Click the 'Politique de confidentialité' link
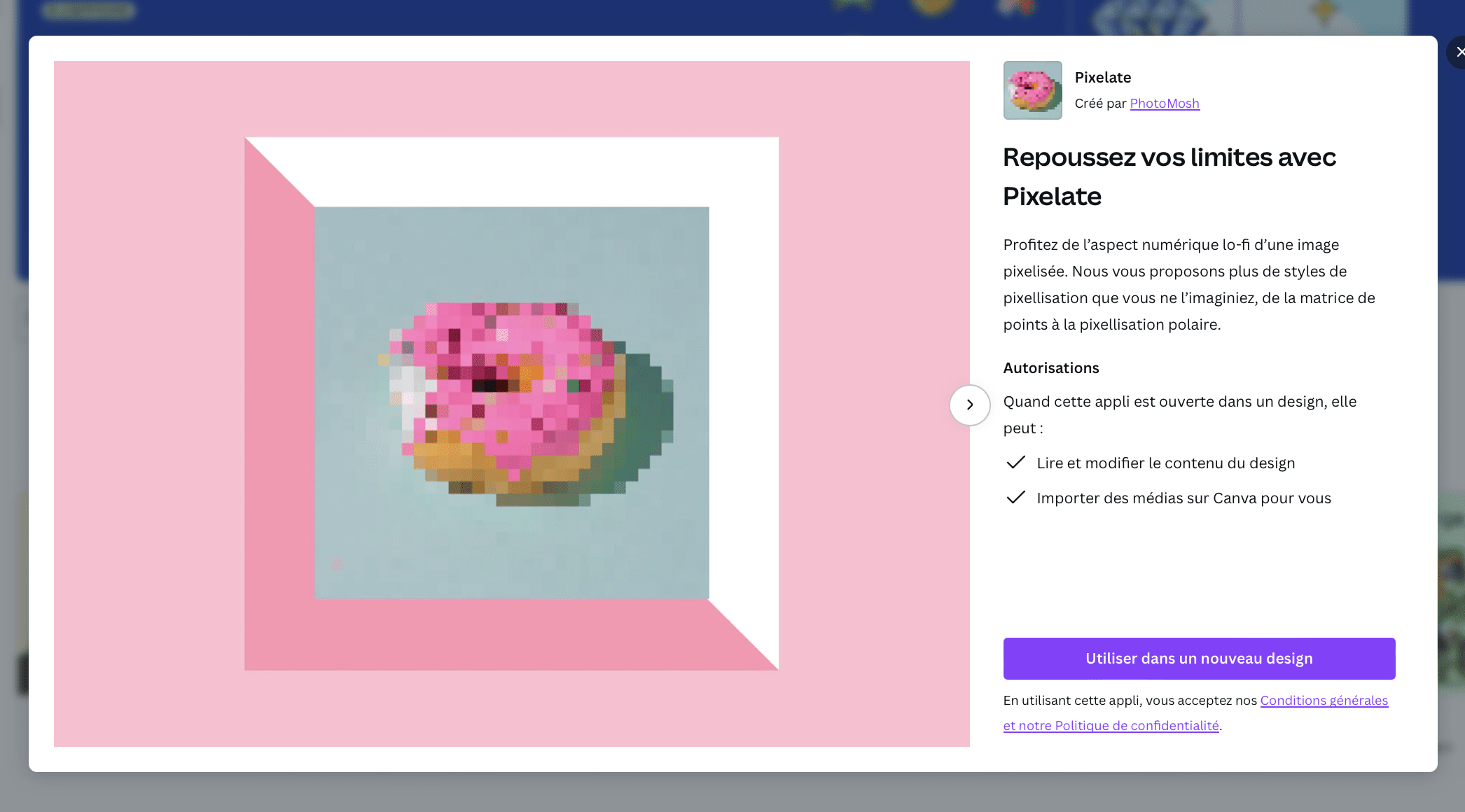The height and width of the screenshot is (812, 1465). click(x=1134, y=725)
